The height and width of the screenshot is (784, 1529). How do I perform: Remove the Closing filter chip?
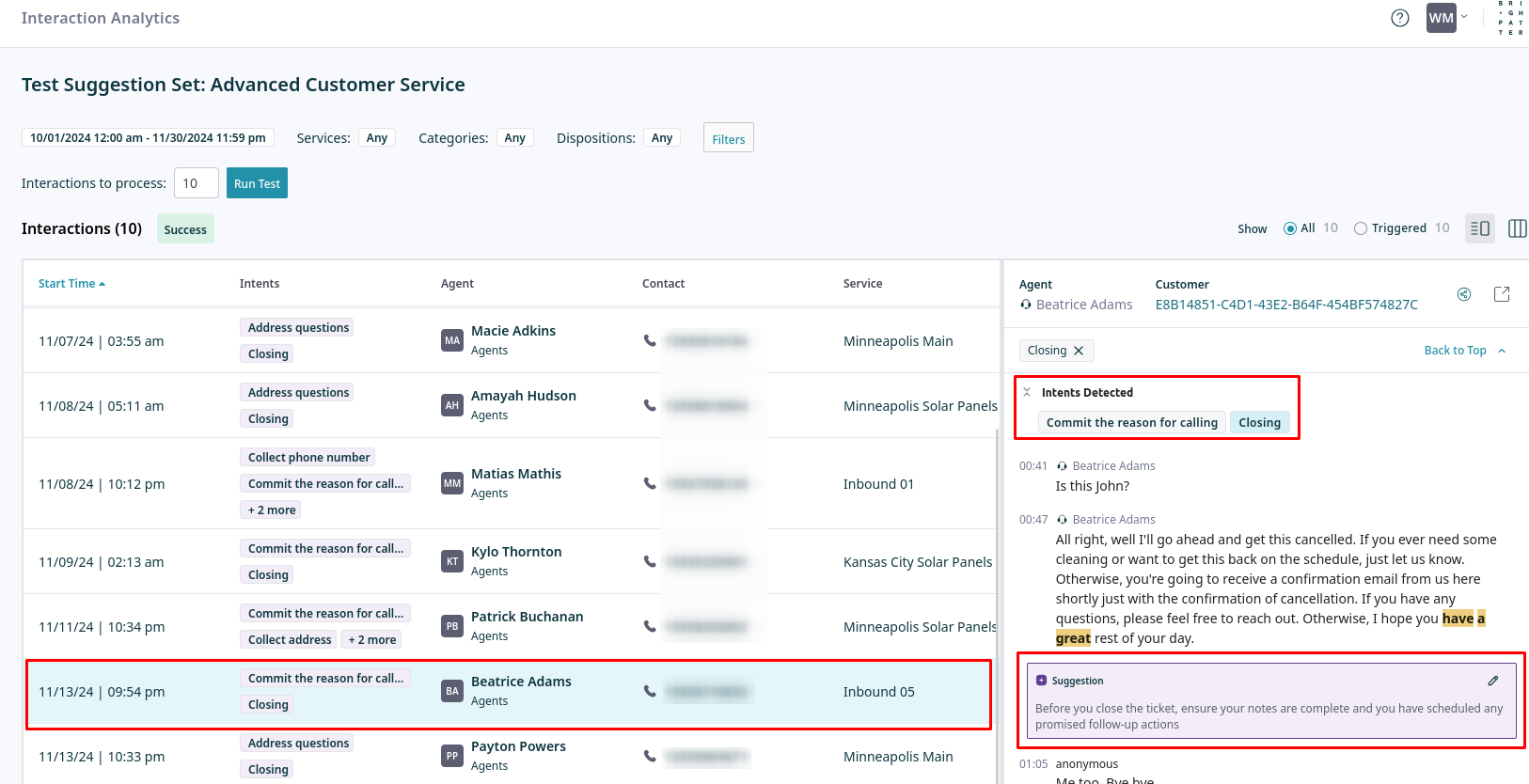pyautogui.click(x=1079, y=351)
